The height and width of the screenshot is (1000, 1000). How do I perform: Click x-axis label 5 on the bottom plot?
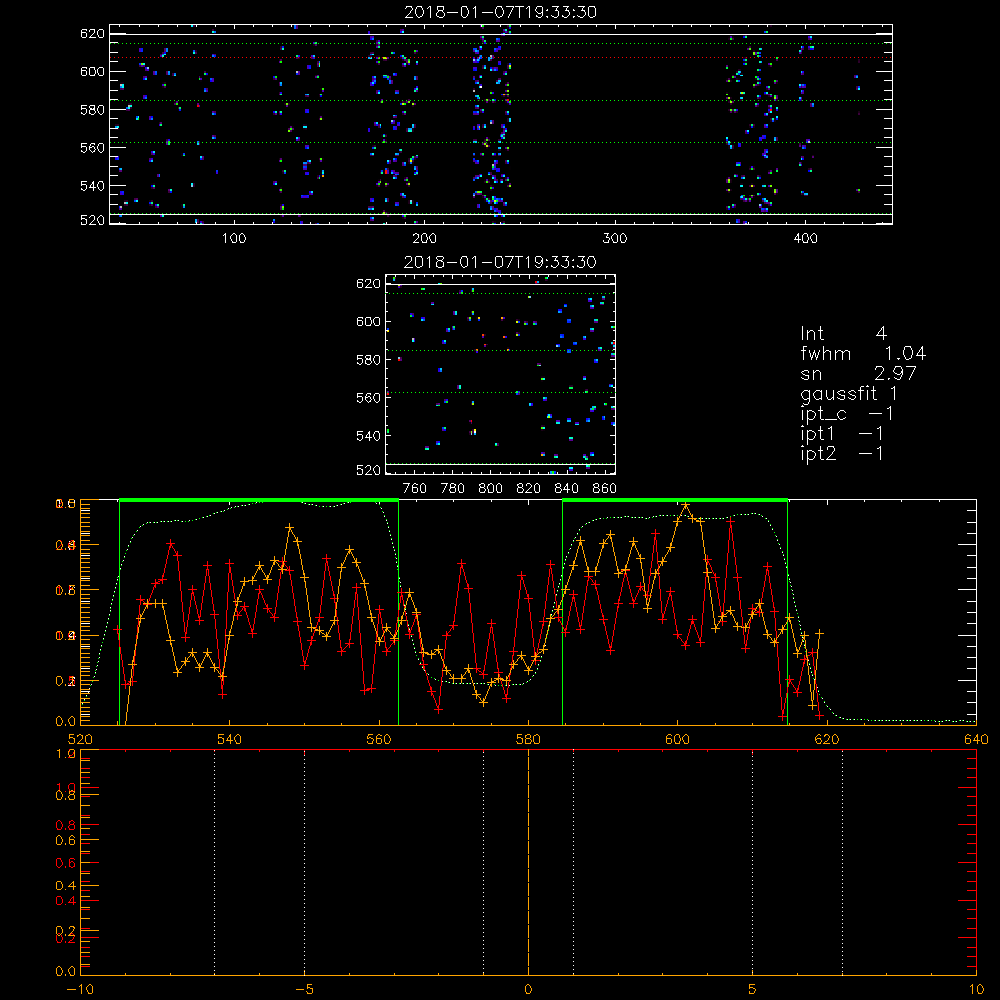pos(753,990)
